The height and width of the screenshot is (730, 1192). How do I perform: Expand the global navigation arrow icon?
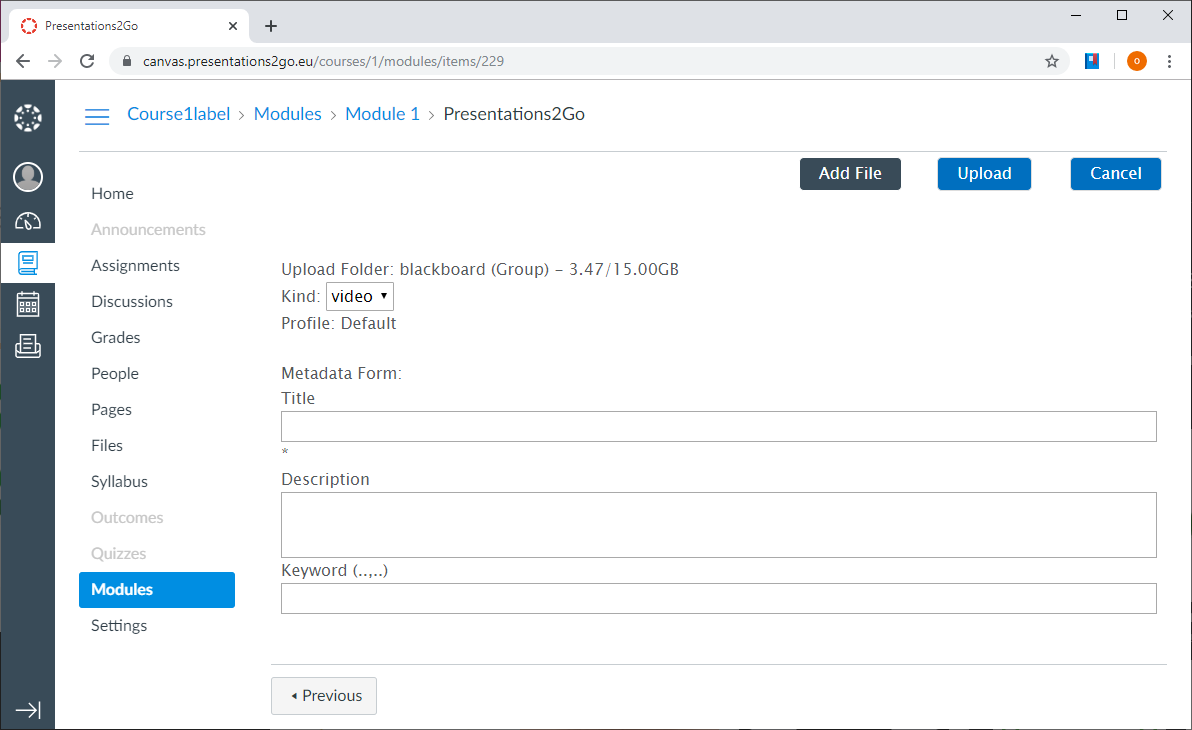pos(28,710)
